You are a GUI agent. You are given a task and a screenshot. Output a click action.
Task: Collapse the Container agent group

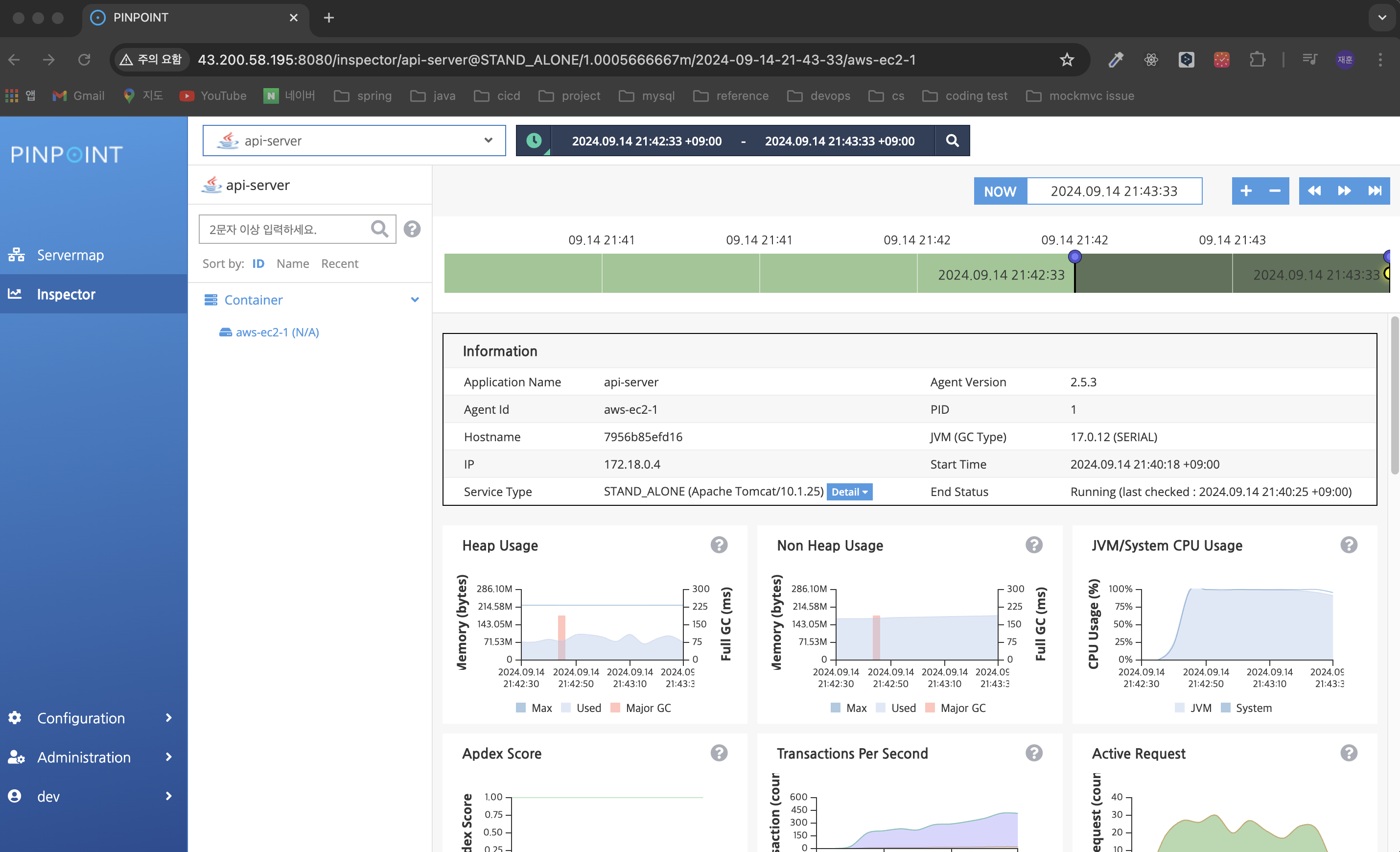click(x=415, y=300)
